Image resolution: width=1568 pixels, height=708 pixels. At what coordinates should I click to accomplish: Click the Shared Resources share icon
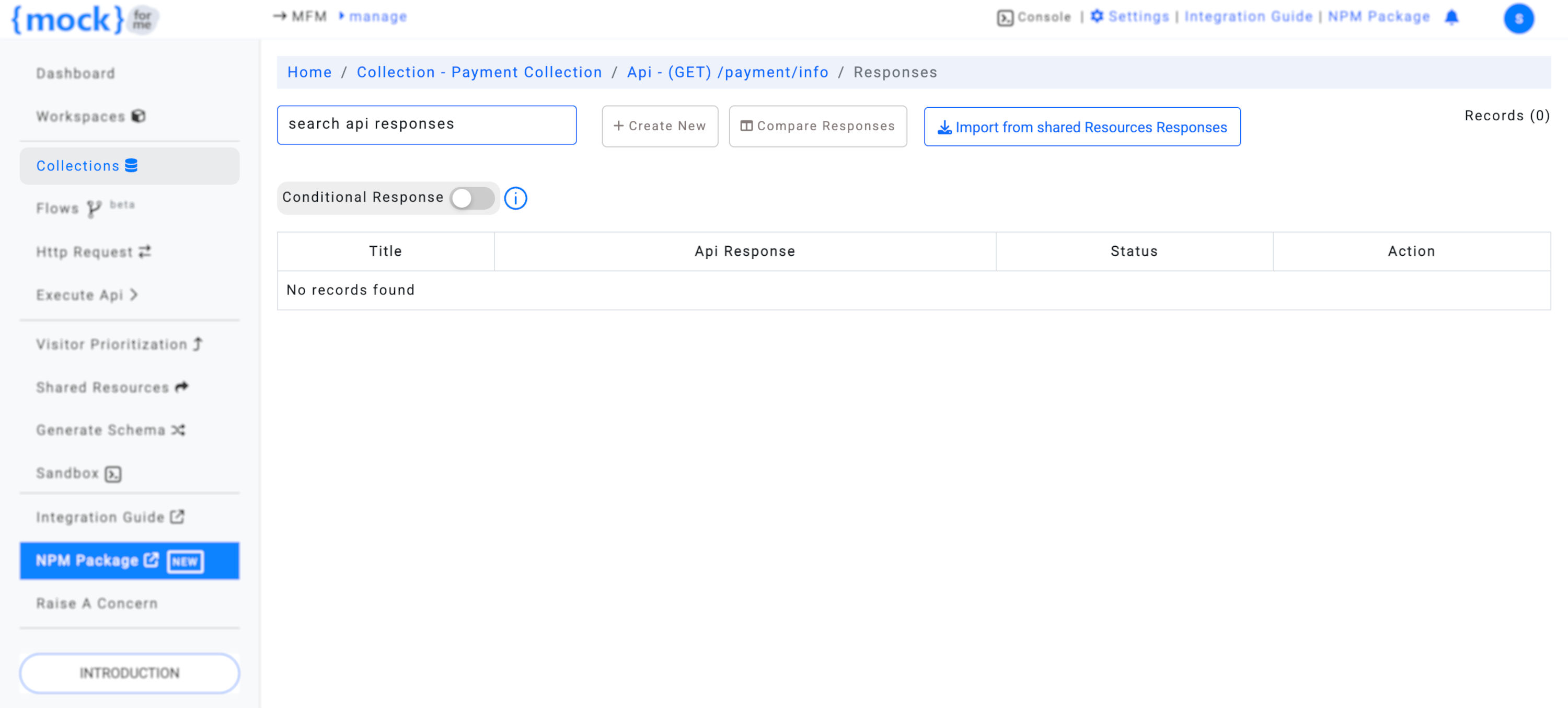click(182, 386)
